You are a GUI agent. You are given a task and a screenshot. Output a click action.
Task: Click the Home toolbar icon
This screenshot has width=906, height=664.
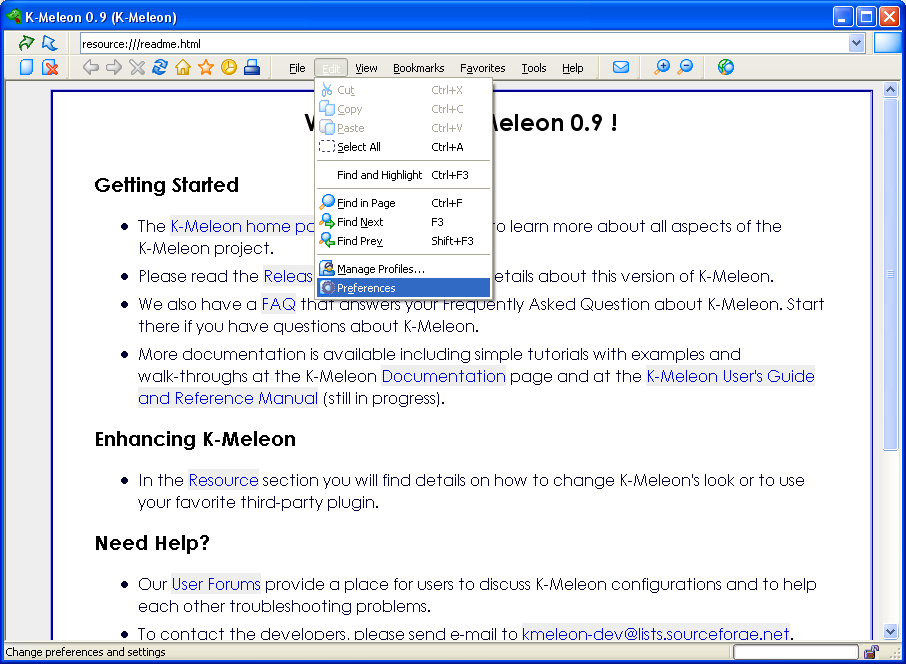coord(183,67)
